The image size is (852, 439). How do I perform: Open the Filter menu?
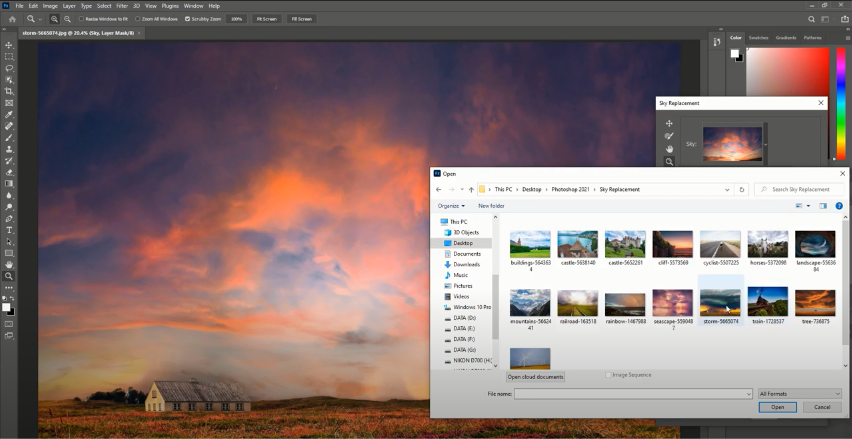[121, 6]
